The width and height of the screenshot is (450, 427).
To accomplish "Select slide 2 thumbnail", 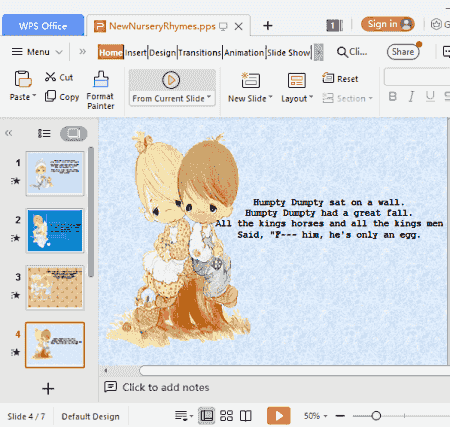I will [x=55, y=230].
